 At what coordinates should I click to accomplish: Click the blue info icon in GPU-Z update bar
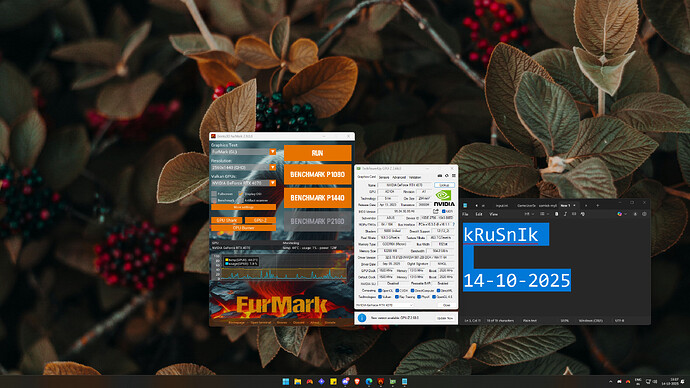[362, 318]
